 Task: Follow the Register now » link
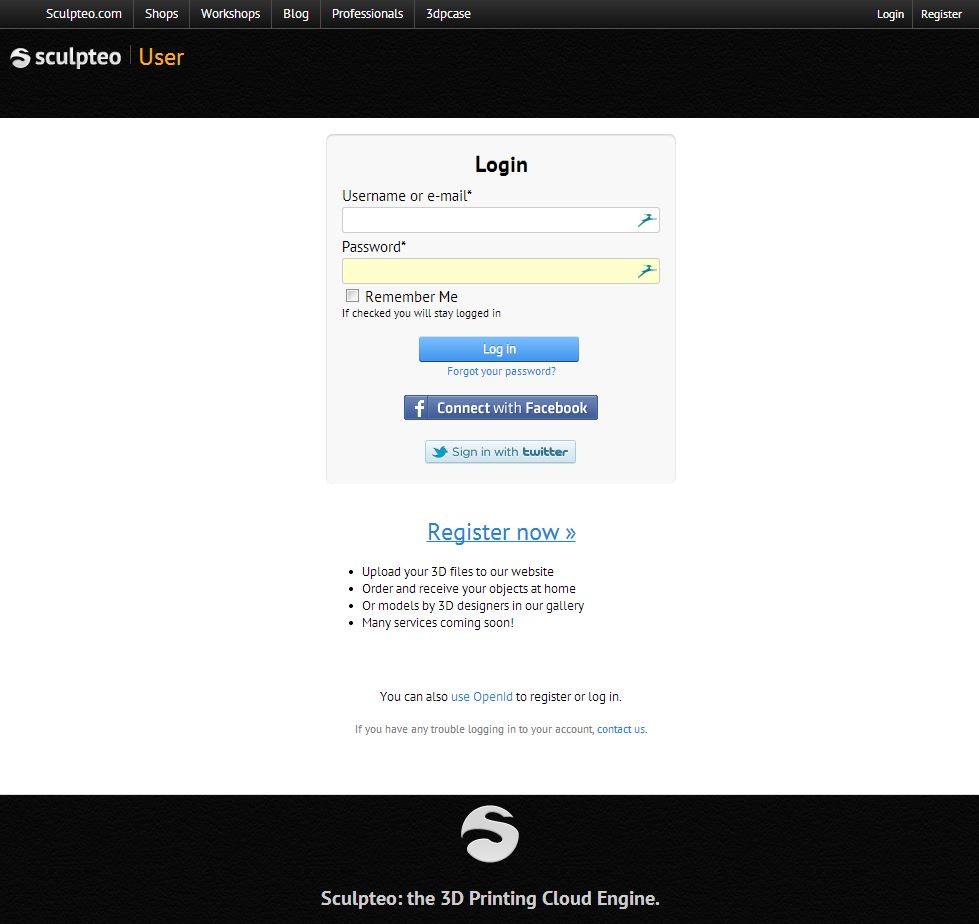point(501,532)
